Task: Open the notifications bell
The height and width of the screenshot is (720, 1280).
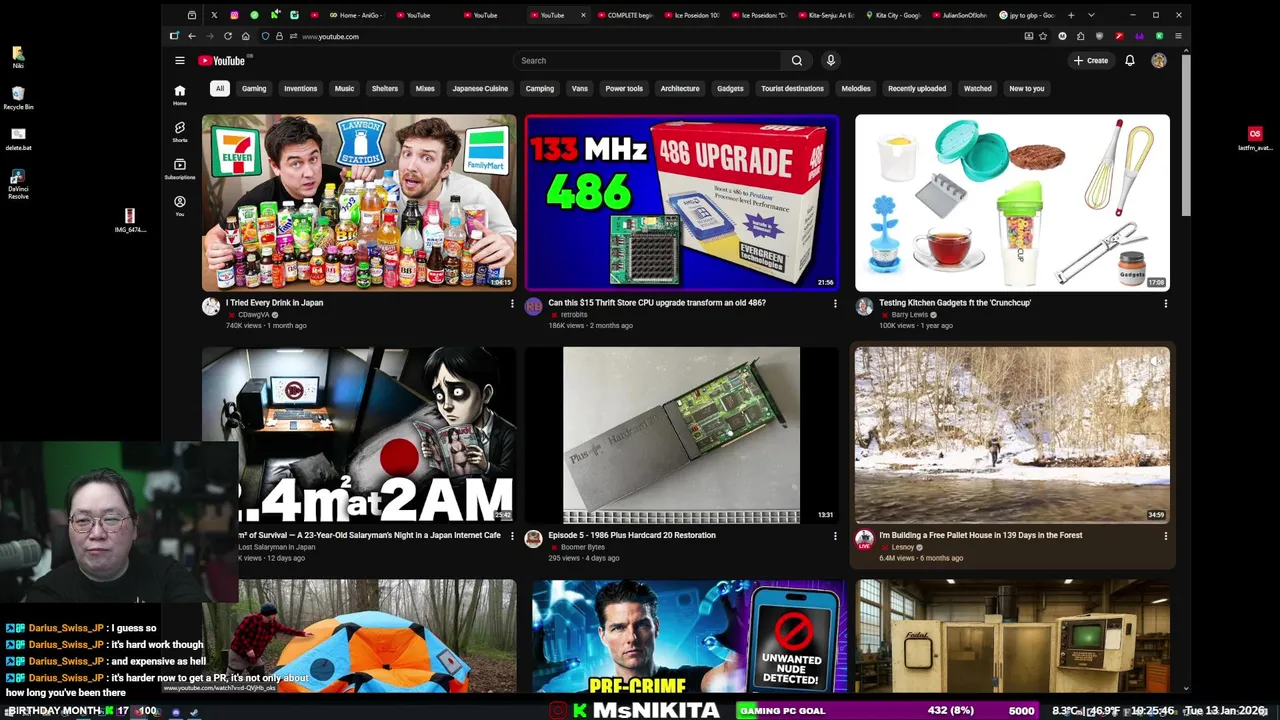Action: pos(1130,61)
